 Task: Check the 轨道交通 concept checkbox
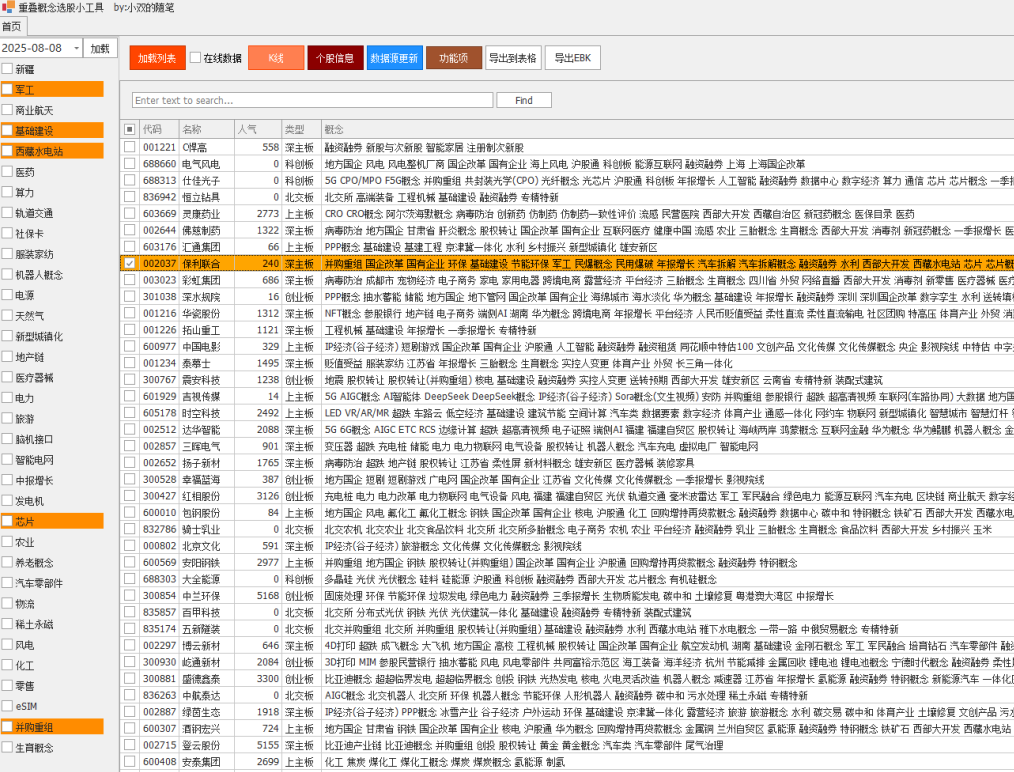pyautogui.click(x=7, y=213)
